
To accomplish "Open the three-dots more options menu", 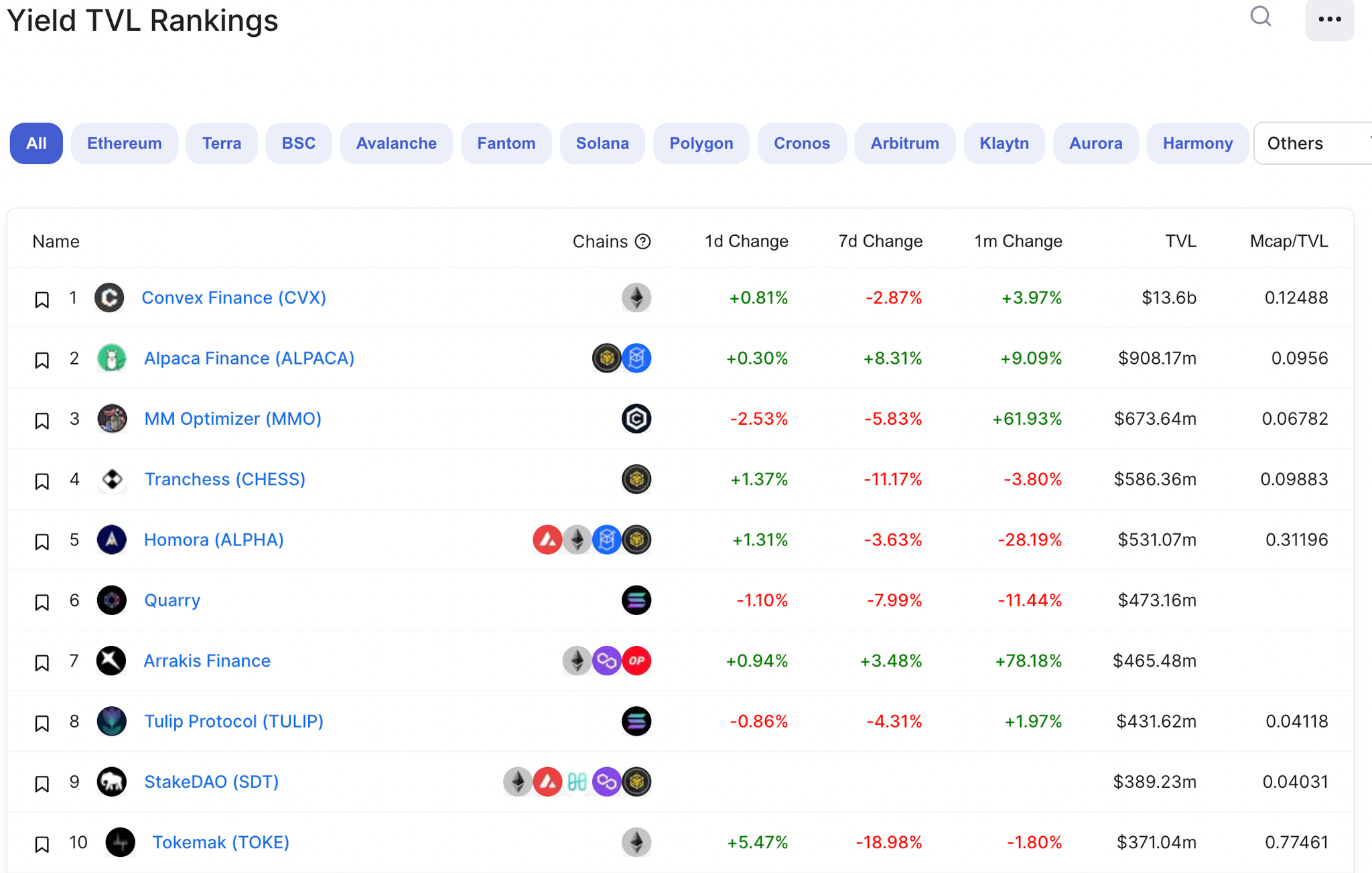I will [1329, 19].
